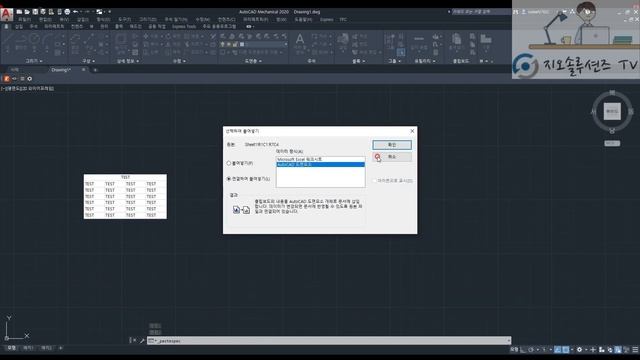Close the Drawing1 file tab
Image resolution: width=640 pixels, height=360 pixels.
(84, 70)
